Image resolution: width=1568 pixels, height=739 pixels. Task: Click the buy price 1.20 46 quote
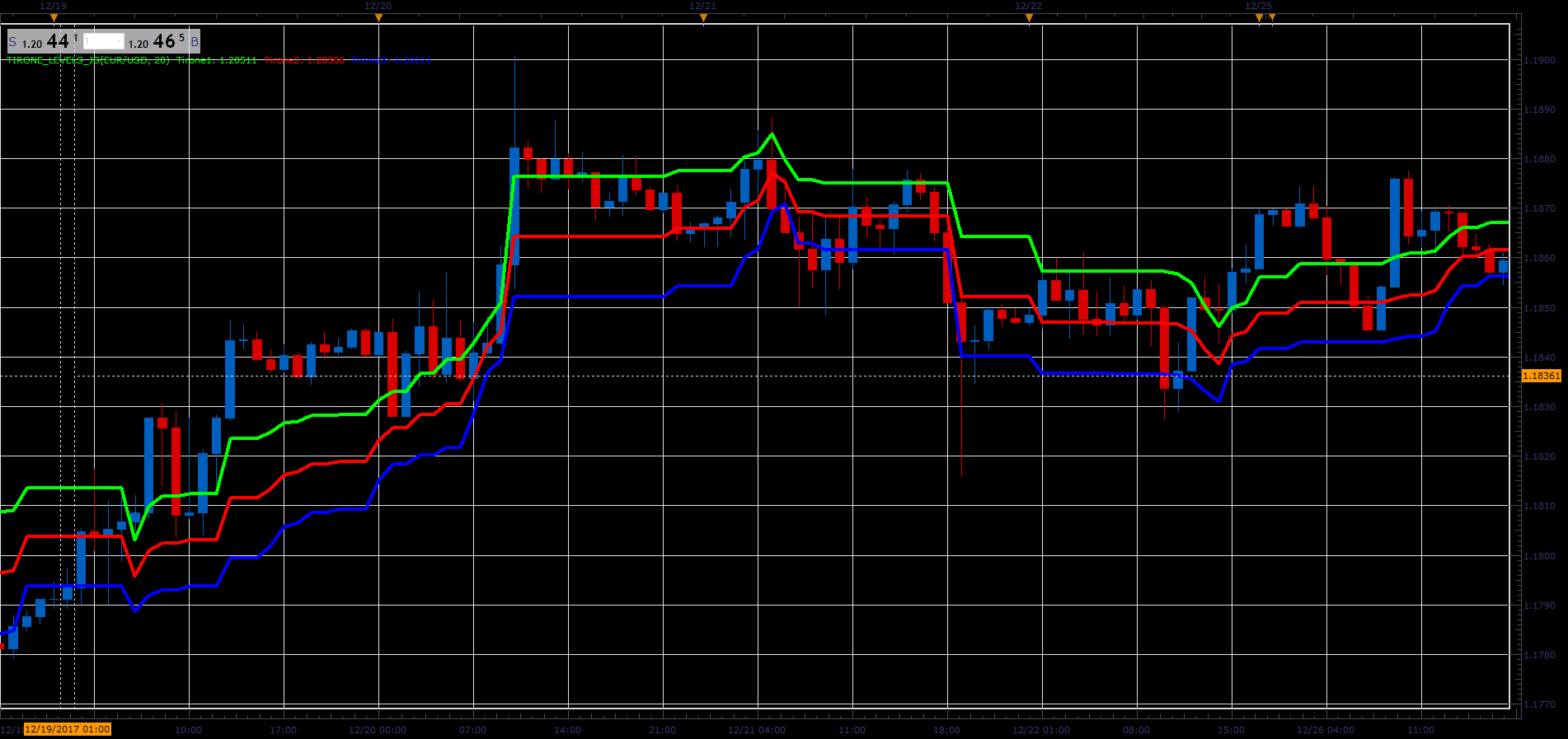click(x=157, y=41)
